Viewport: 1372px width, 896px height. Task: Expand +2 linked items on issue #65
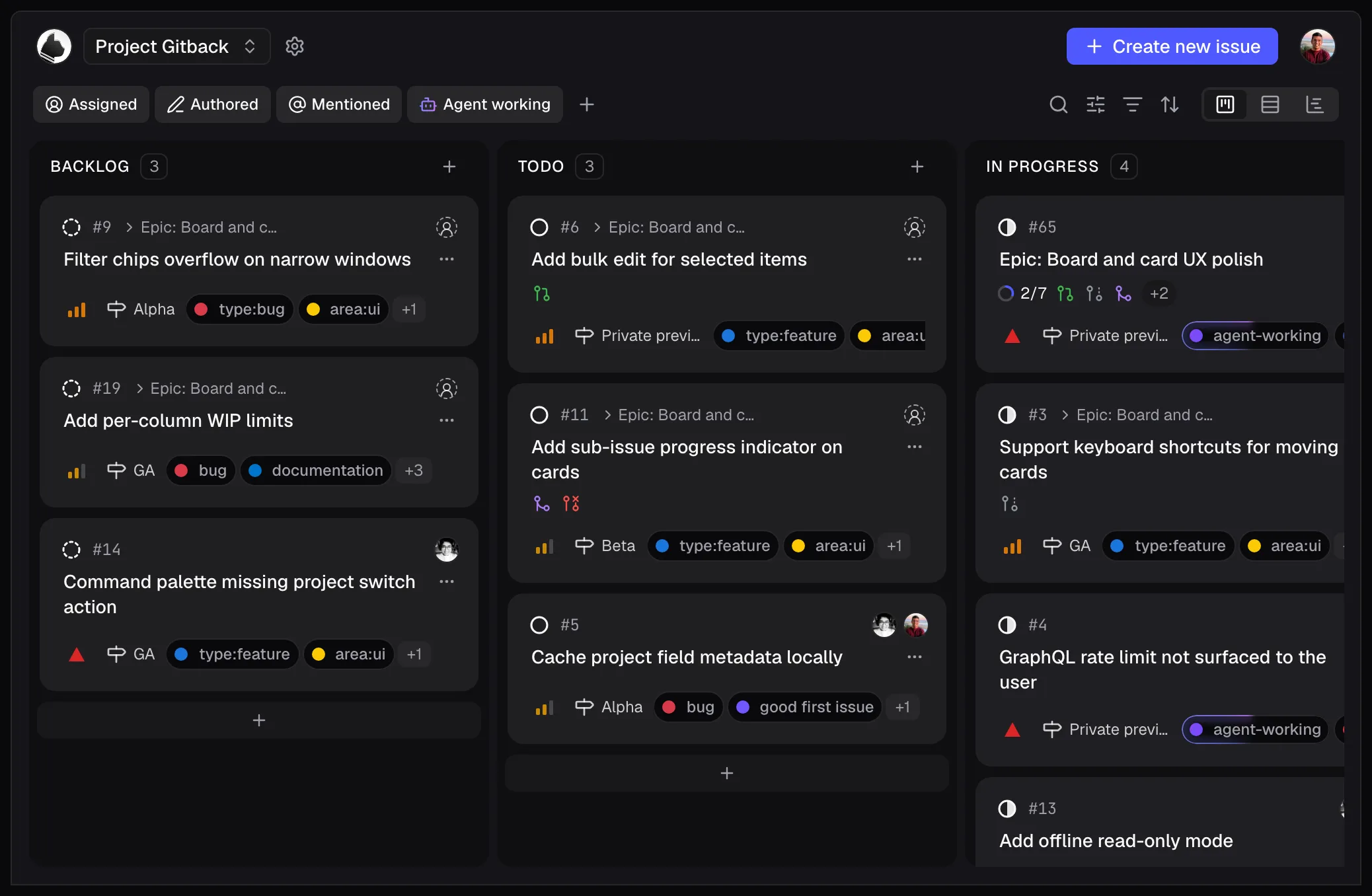[x=1159, y=293]
